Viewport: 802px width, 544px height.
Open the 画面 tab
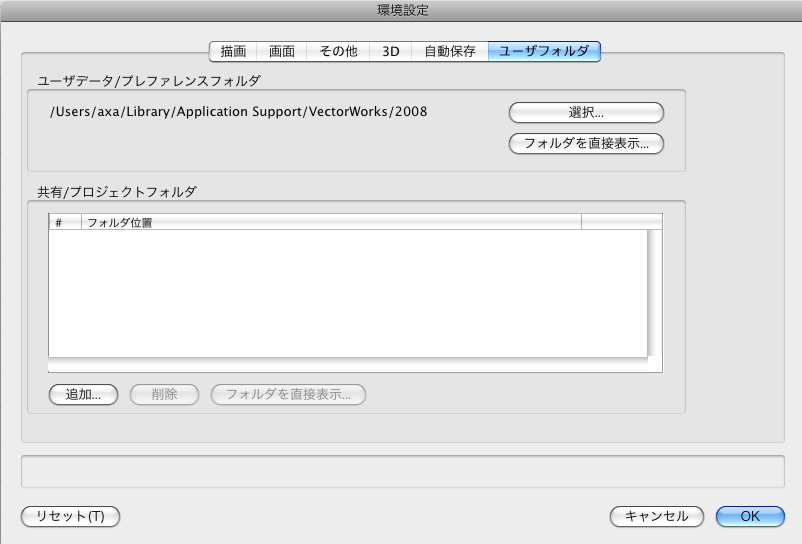click(x=281, y=51)
